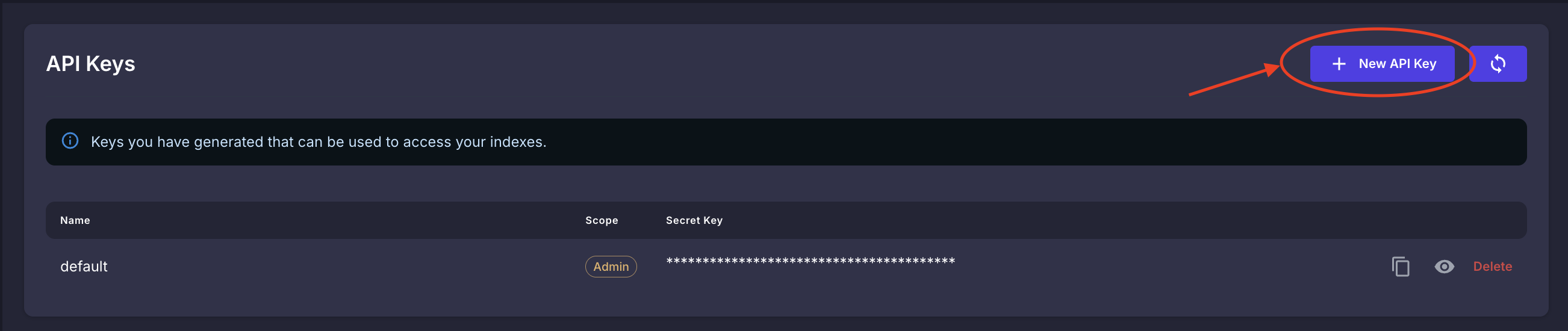Click the API Keys heading
This screenshot has width=1568, height=331.
click(91, 64)
